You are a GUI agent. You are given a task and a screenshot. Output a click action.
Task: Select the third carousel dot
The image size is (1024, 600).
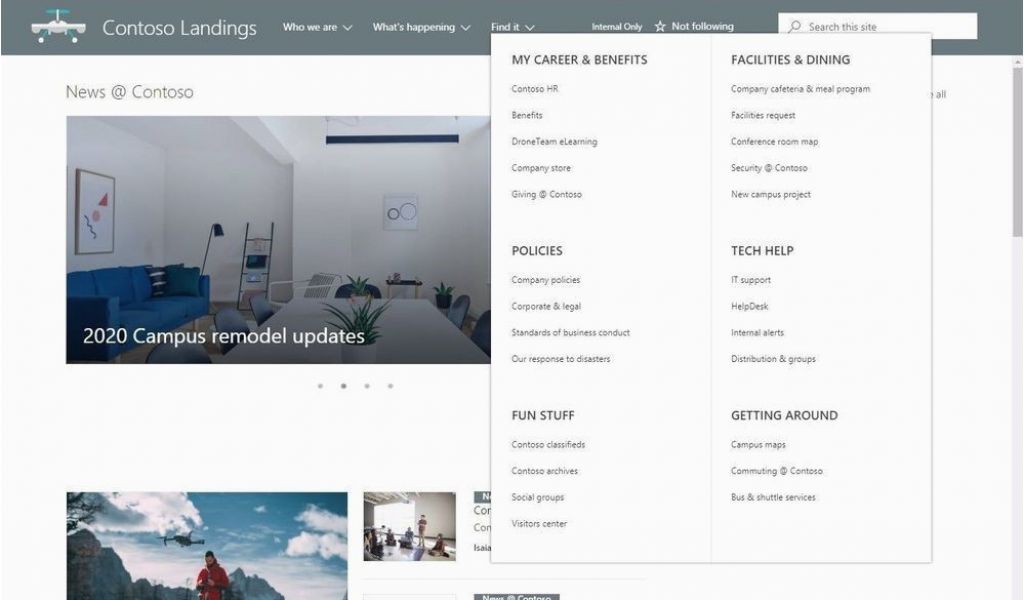367,386
